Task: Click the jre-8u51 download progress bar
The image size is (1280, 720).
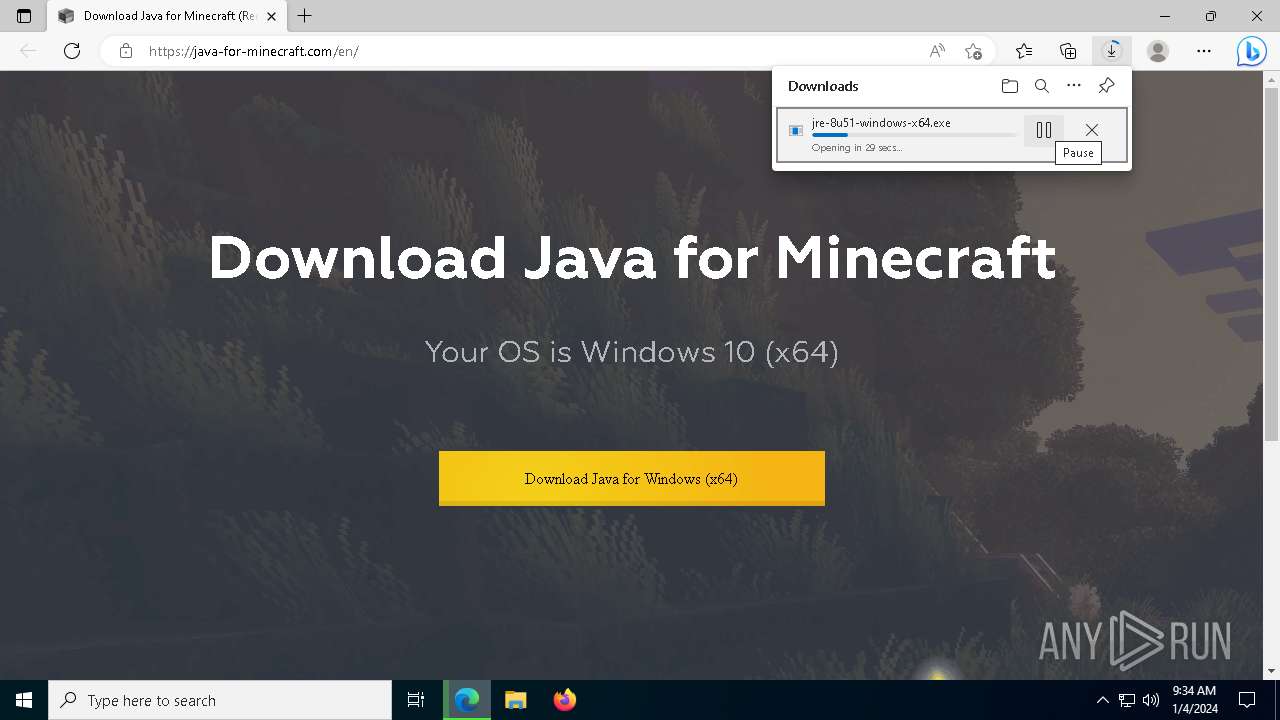Action: tap(914, 135)
